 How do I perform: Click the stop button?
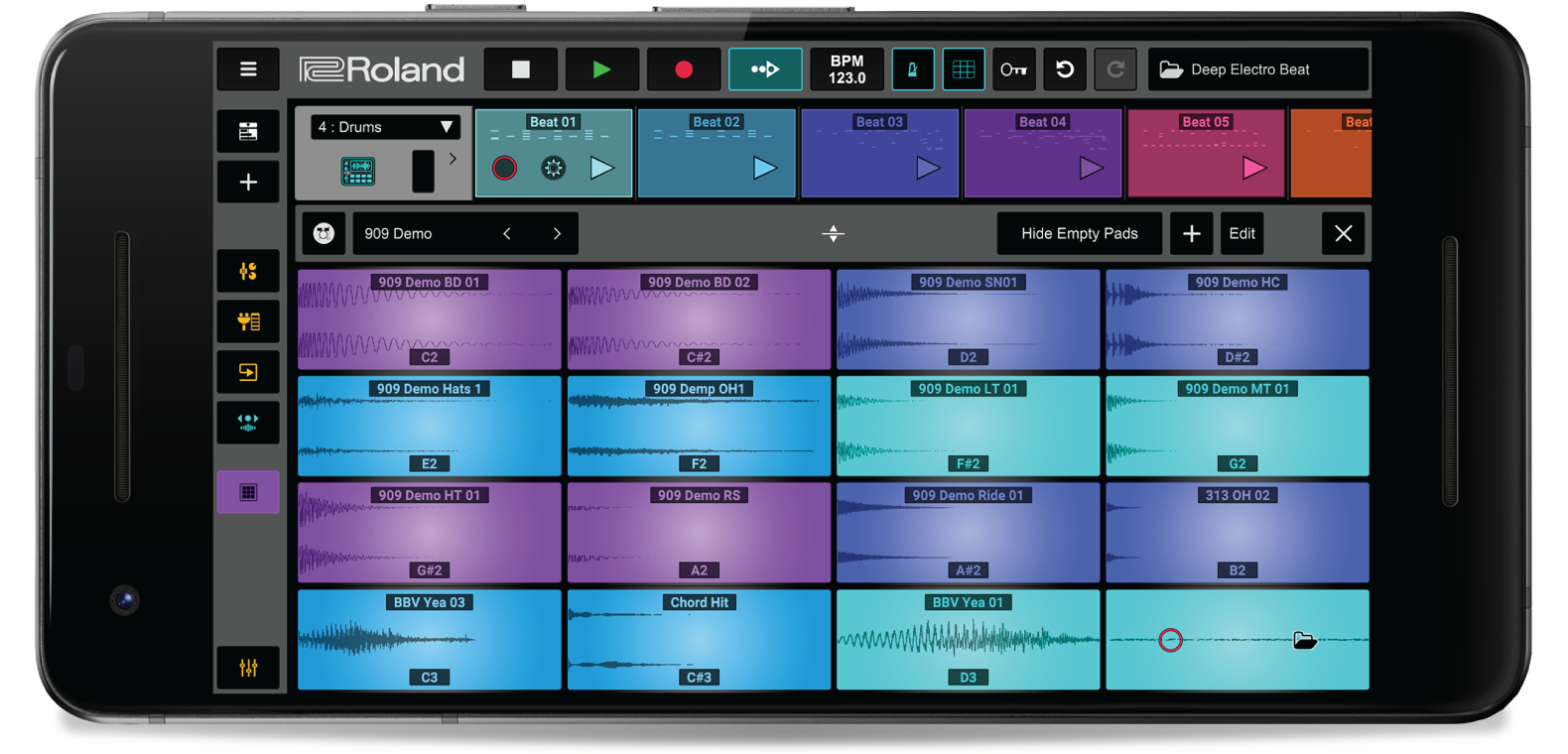pos(521,69)
